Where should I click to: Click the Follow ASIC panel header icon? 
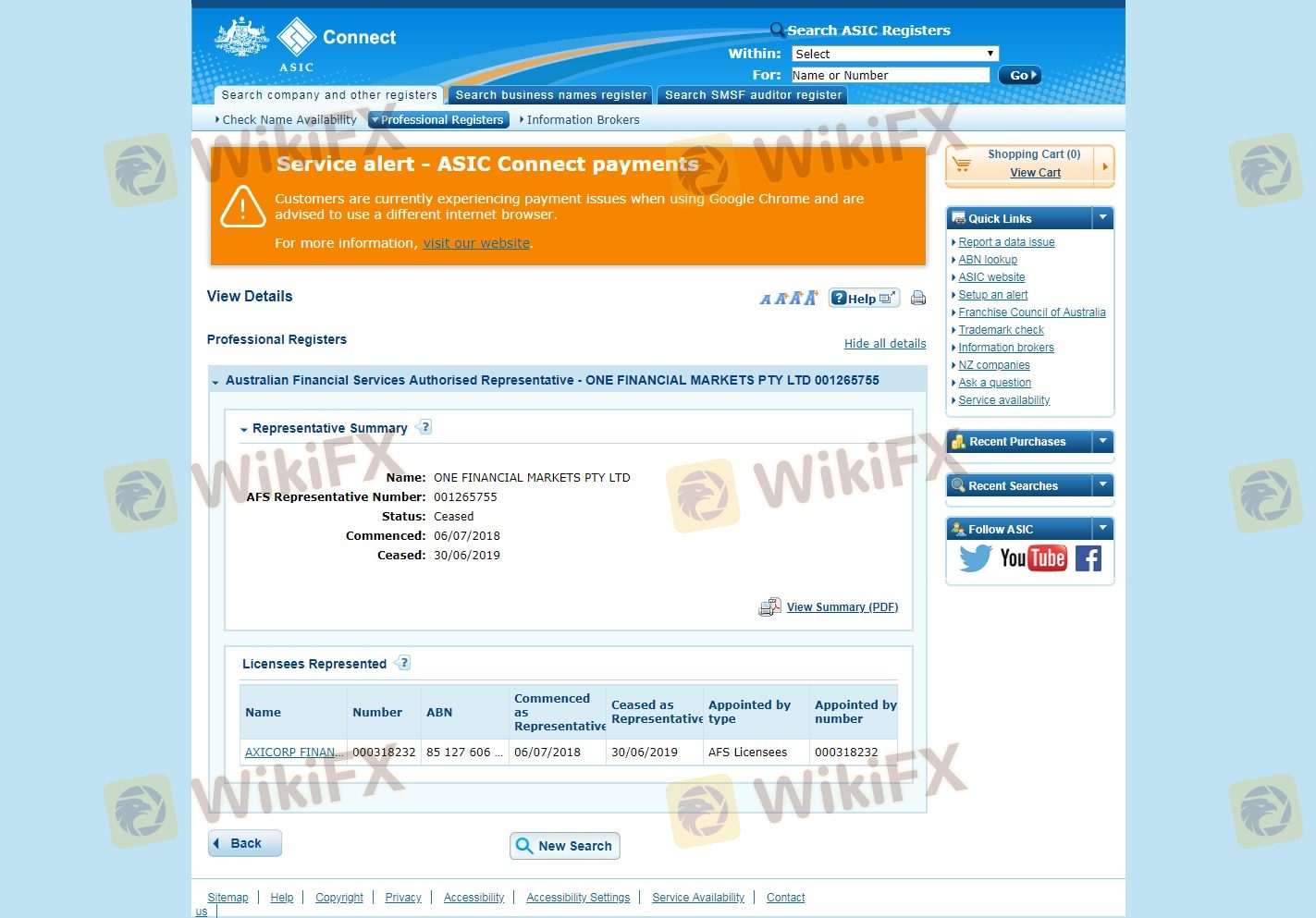[x=958, y=529]
